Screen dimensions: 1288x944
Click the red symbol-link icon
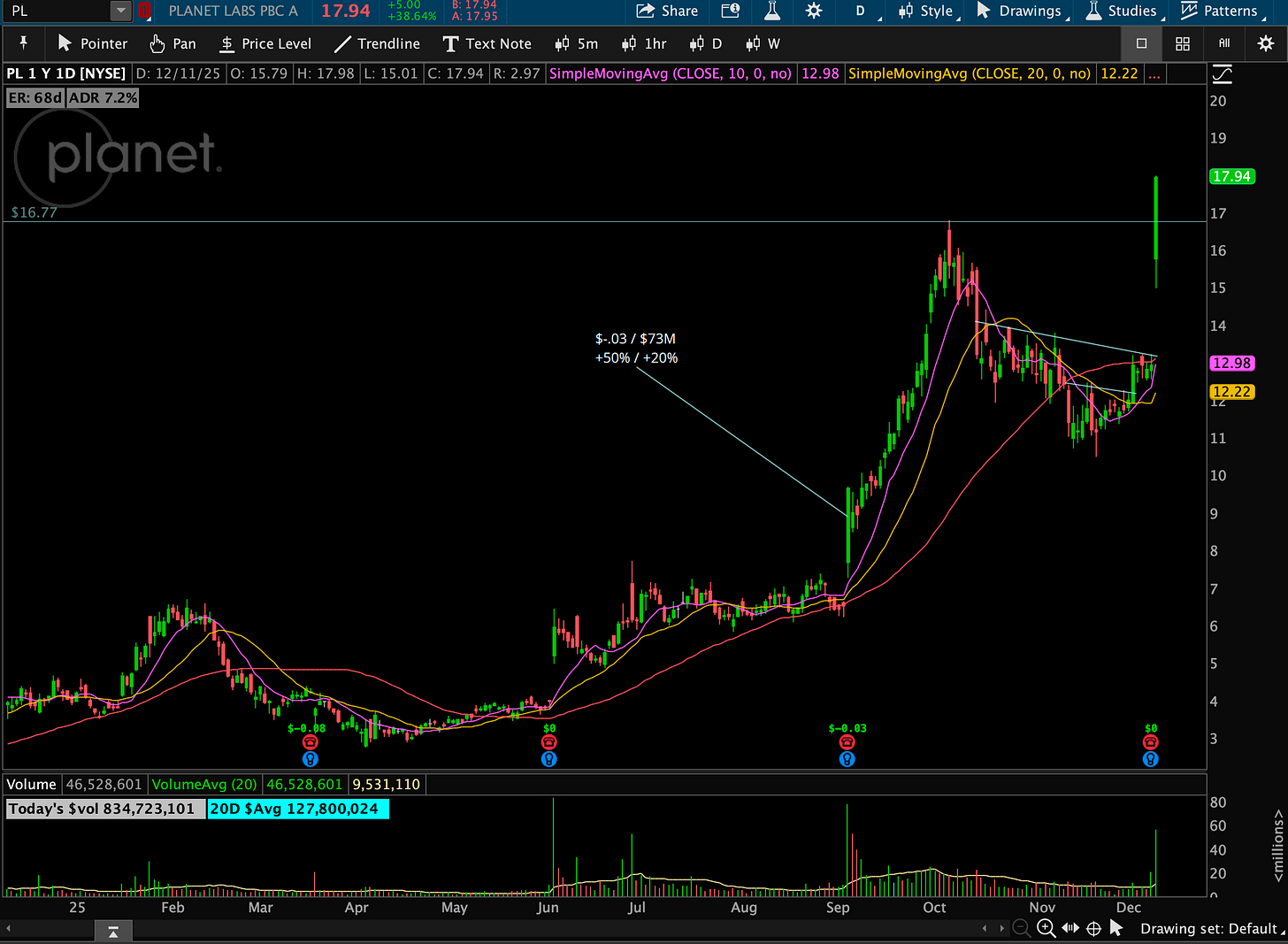(145, 11)
